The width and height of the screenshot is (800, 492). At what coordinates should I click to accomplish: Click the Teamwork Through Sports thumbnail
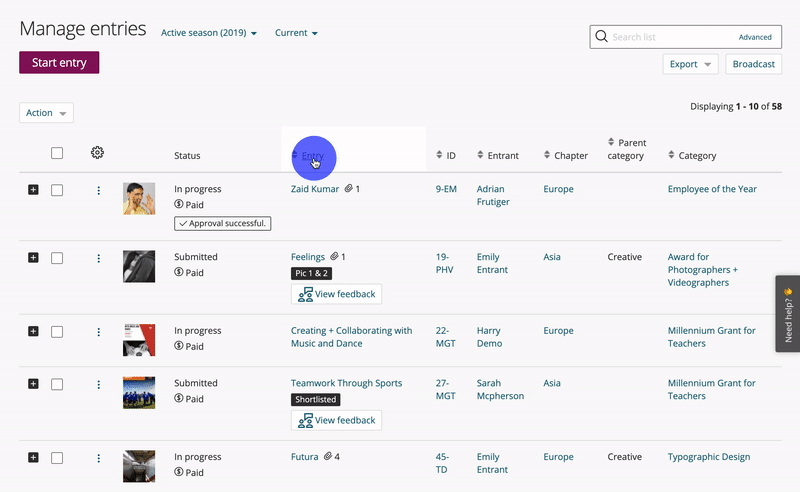coord(139,392)
